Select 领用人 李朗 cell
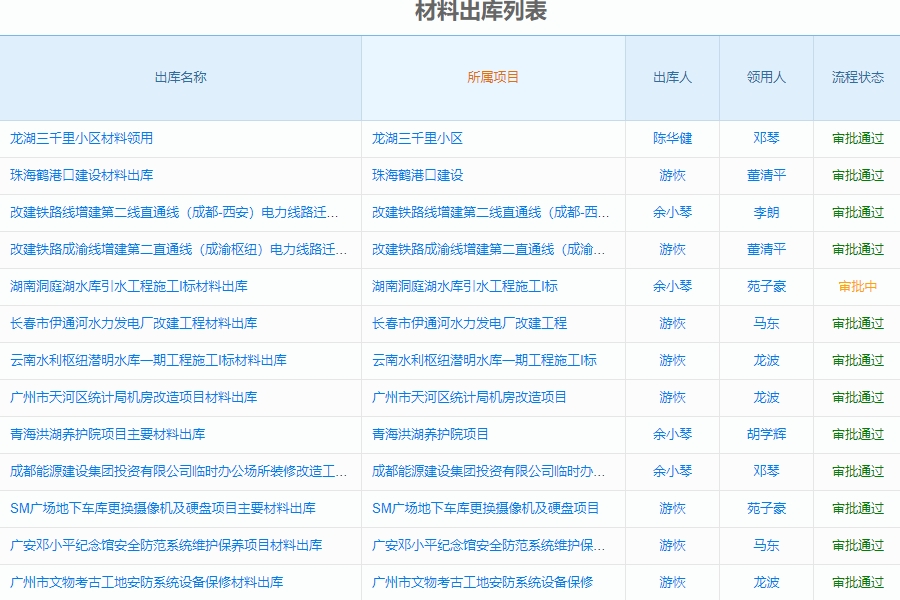 point(766,212)
